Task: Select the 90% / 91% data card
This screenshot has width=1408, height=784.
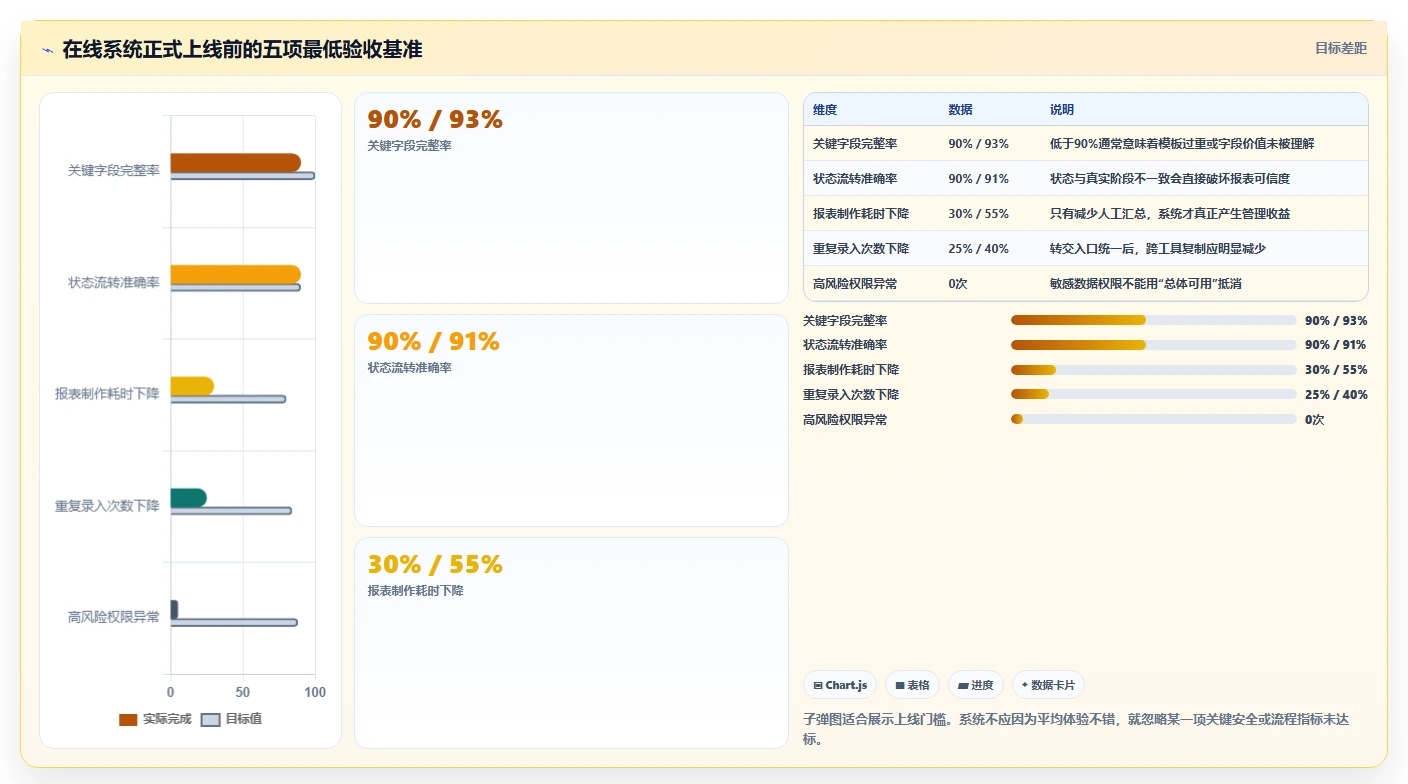Action: (x=571, y=420)
